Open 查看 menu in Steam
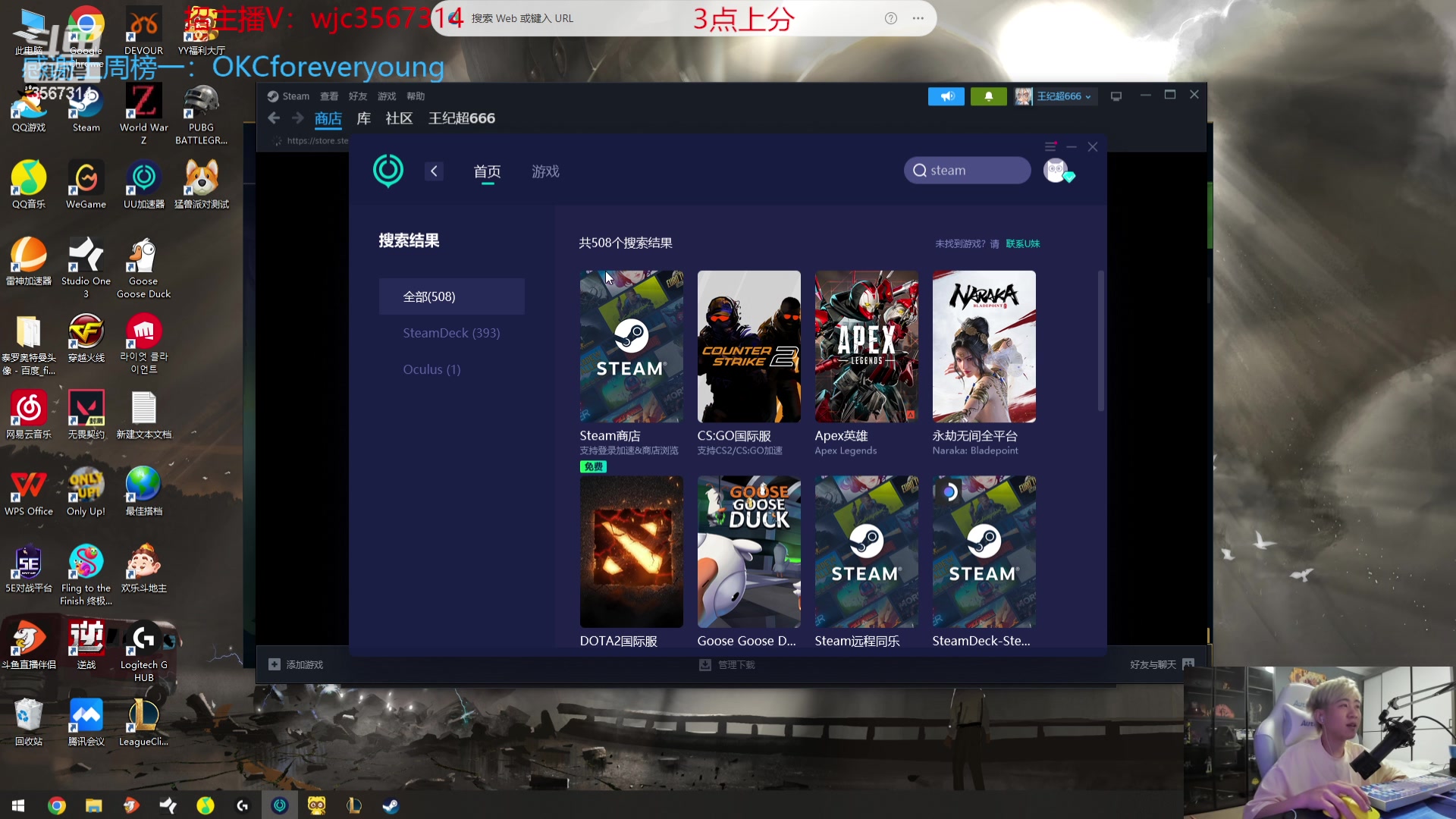The width and height of the screenshot is (1456, 819). click(329, 96)
